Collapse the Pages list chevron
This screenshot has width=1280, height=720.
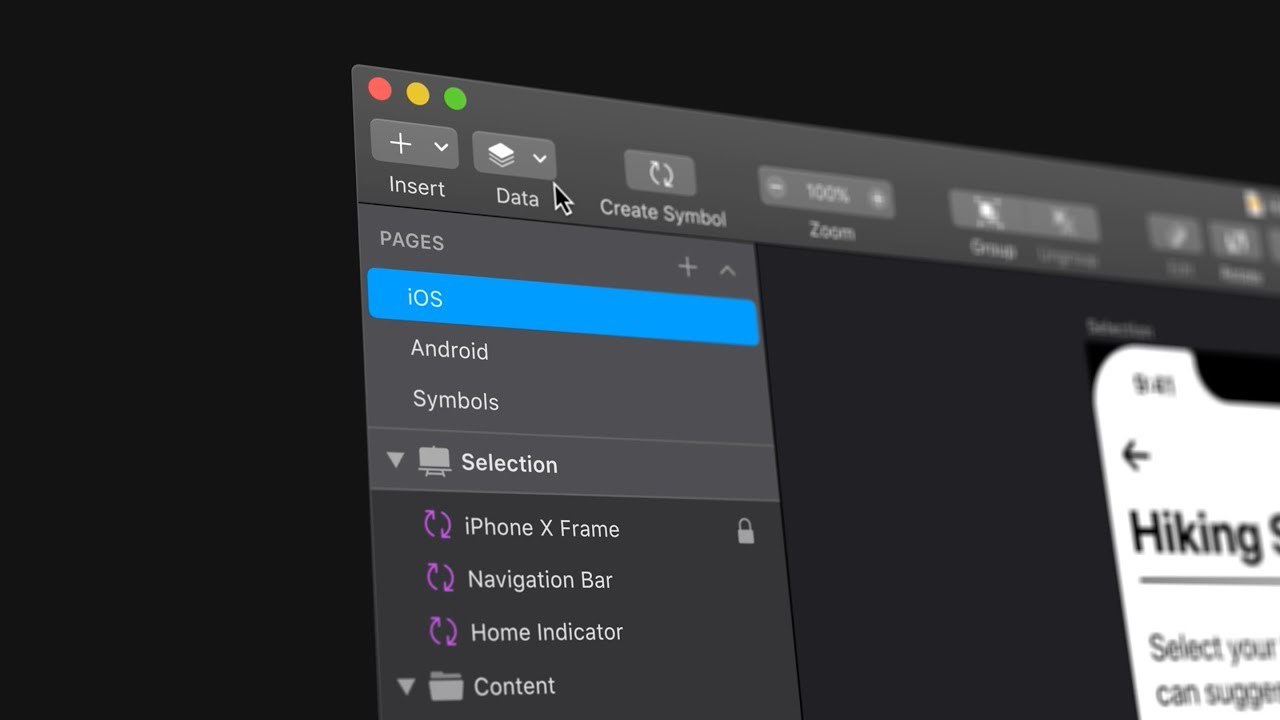(727, 270)
